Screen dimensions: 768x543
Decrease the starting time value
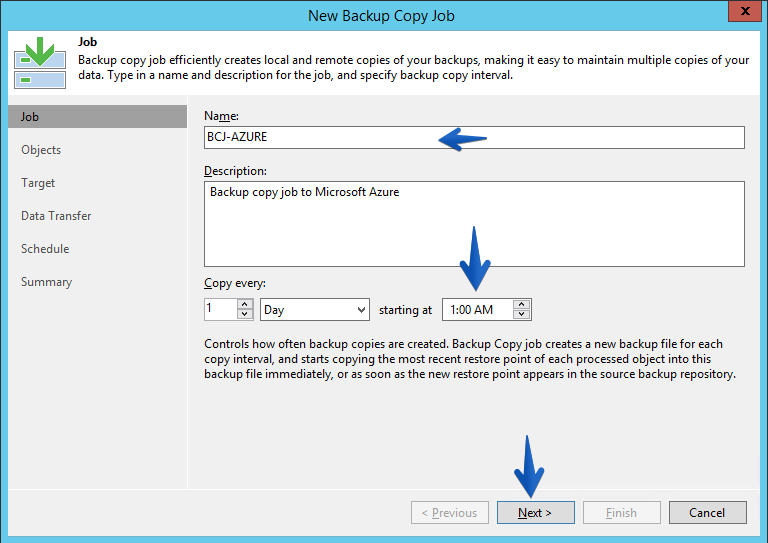coord(522,314)
